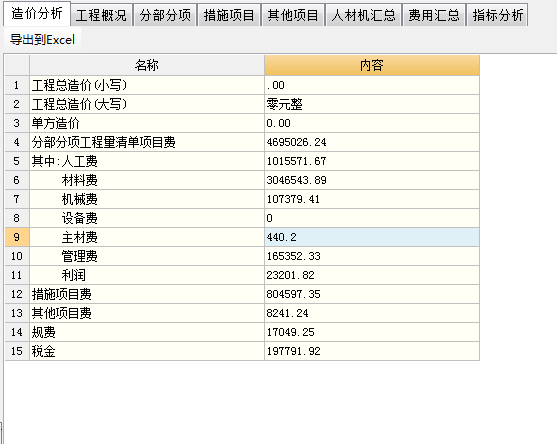Screen dimensions: 557x444
Task: Open the 费用汇总 tab
Action: pyautogui.click(x=434, y=15)
